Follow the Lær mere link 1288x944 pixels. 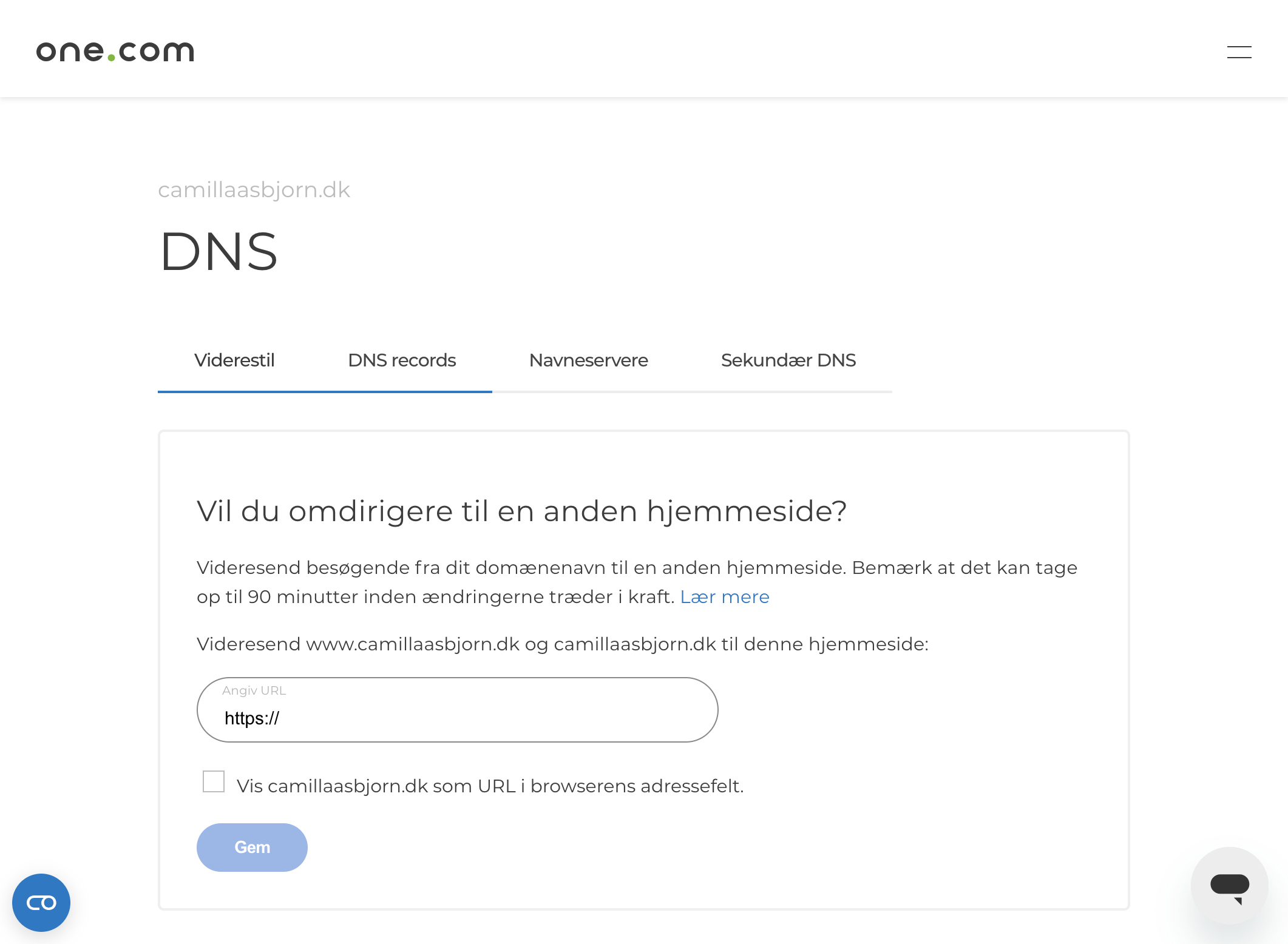725,597
